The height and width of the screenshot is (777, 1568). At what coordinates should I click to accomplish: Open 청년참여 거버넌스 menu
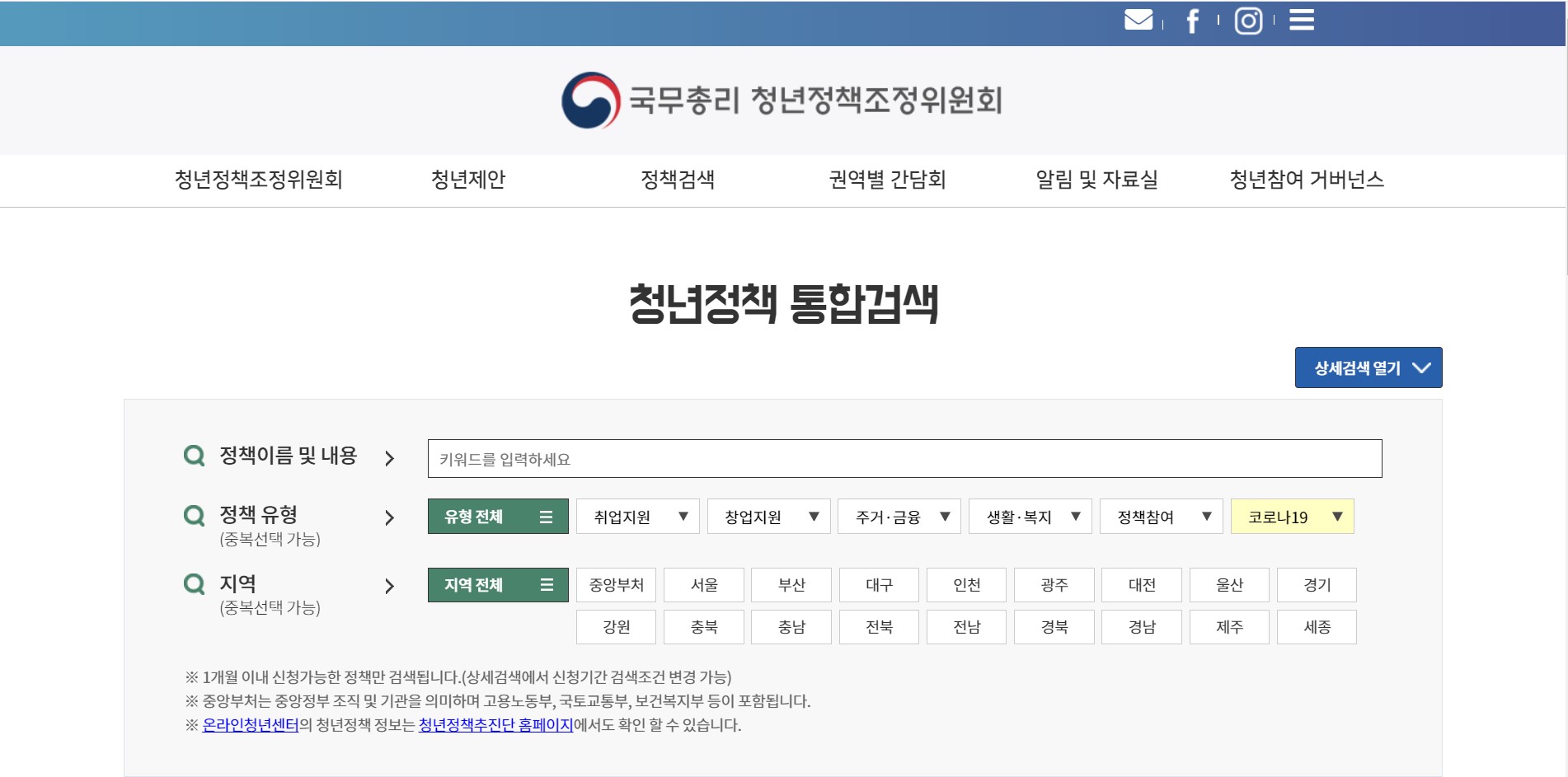click(1307, 180)
